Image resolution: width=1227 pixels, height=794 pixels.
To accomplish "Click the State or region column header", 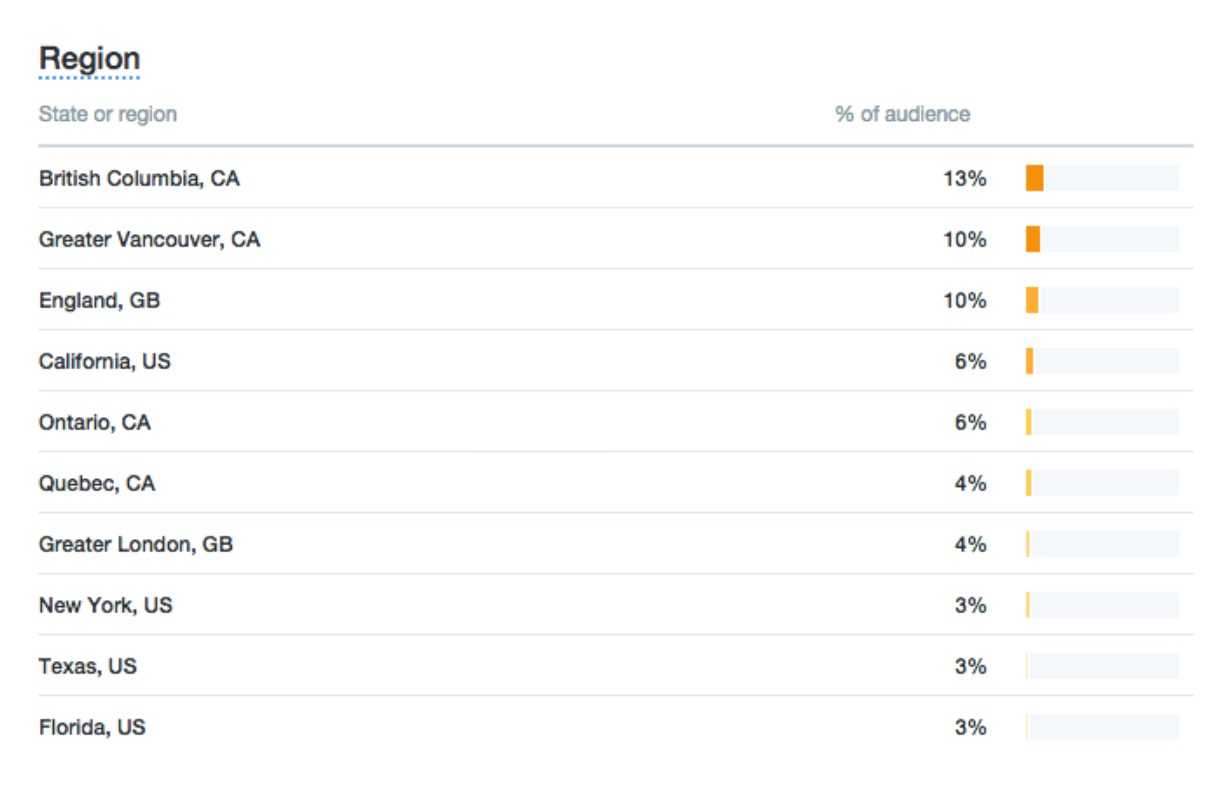I will (x=108, y=114).
